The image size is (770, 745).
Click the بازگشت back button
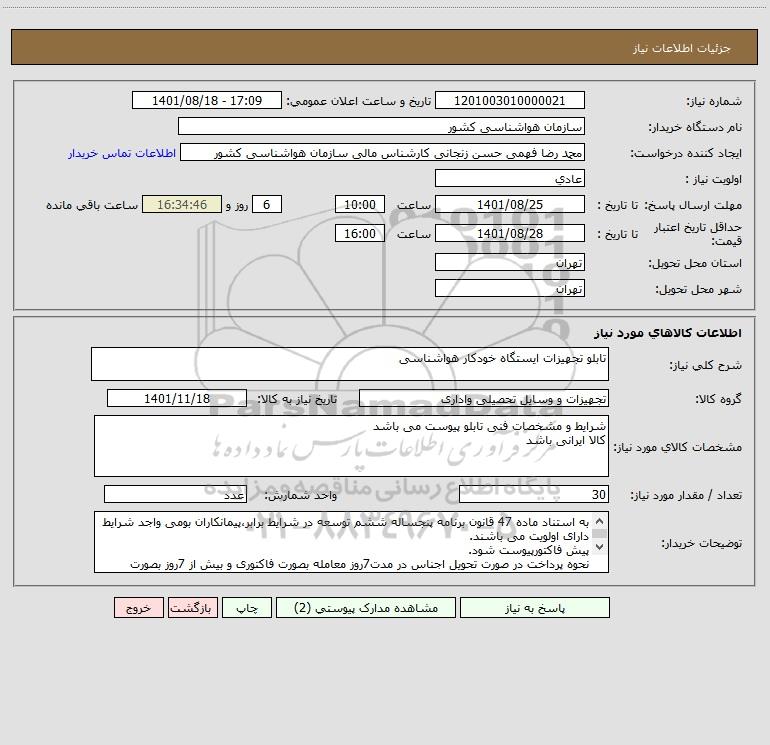coord(192,607)
